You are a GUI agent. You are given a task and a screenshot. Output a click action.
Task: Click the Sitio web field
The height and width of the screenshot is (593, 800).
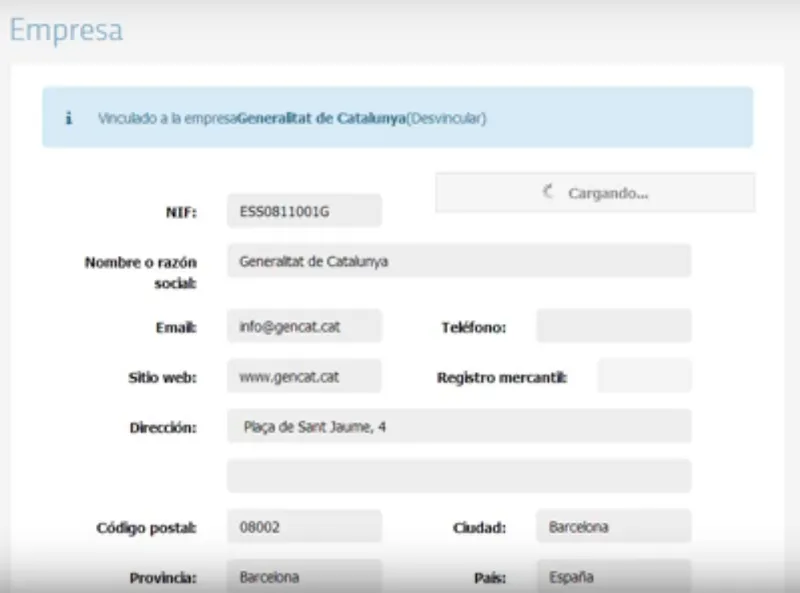tap(304, 376)
